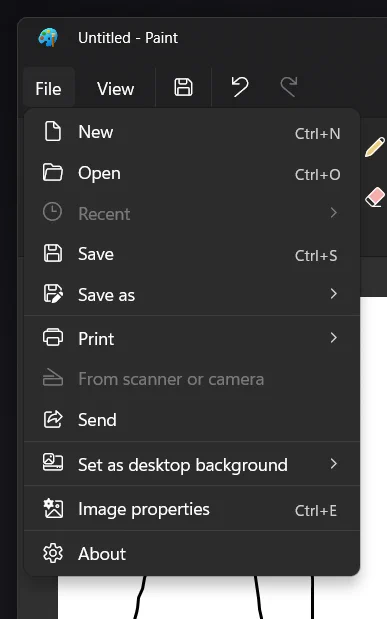This screenshot has width=387, height=619.
Task: Select the Eraser tool icon
Action: tap(375, 197)
